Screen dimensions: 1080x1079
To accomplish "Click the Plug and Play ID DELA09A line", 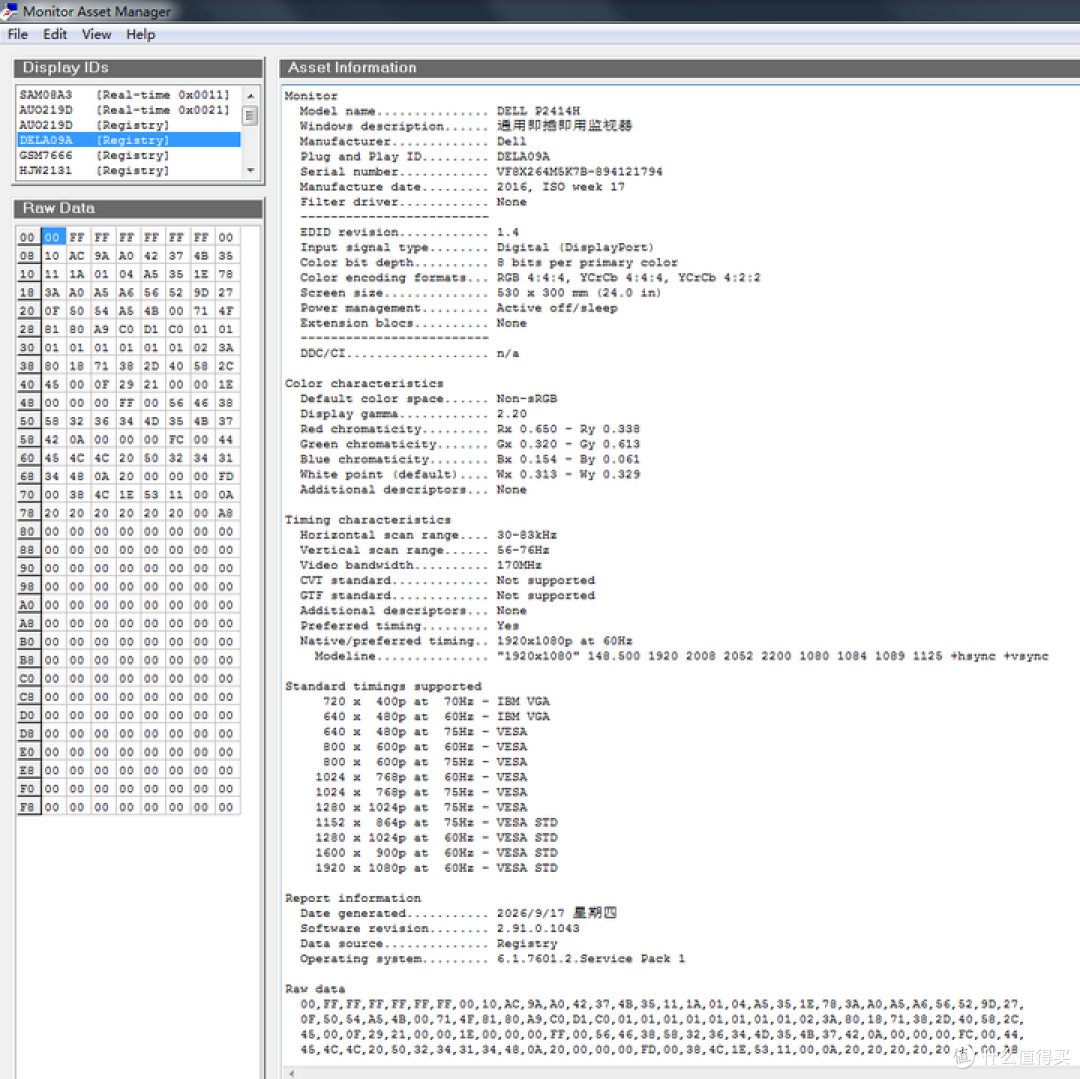I will 424,156.
